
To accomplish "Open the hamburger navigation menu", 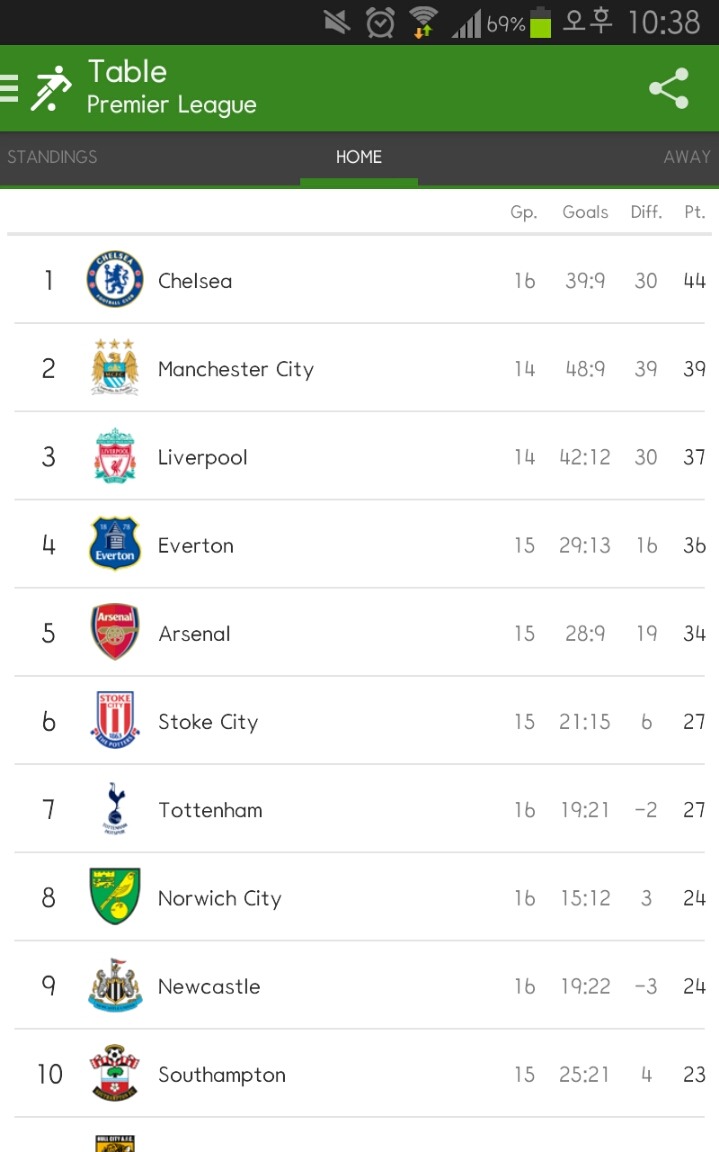I will tap(10, 88).
